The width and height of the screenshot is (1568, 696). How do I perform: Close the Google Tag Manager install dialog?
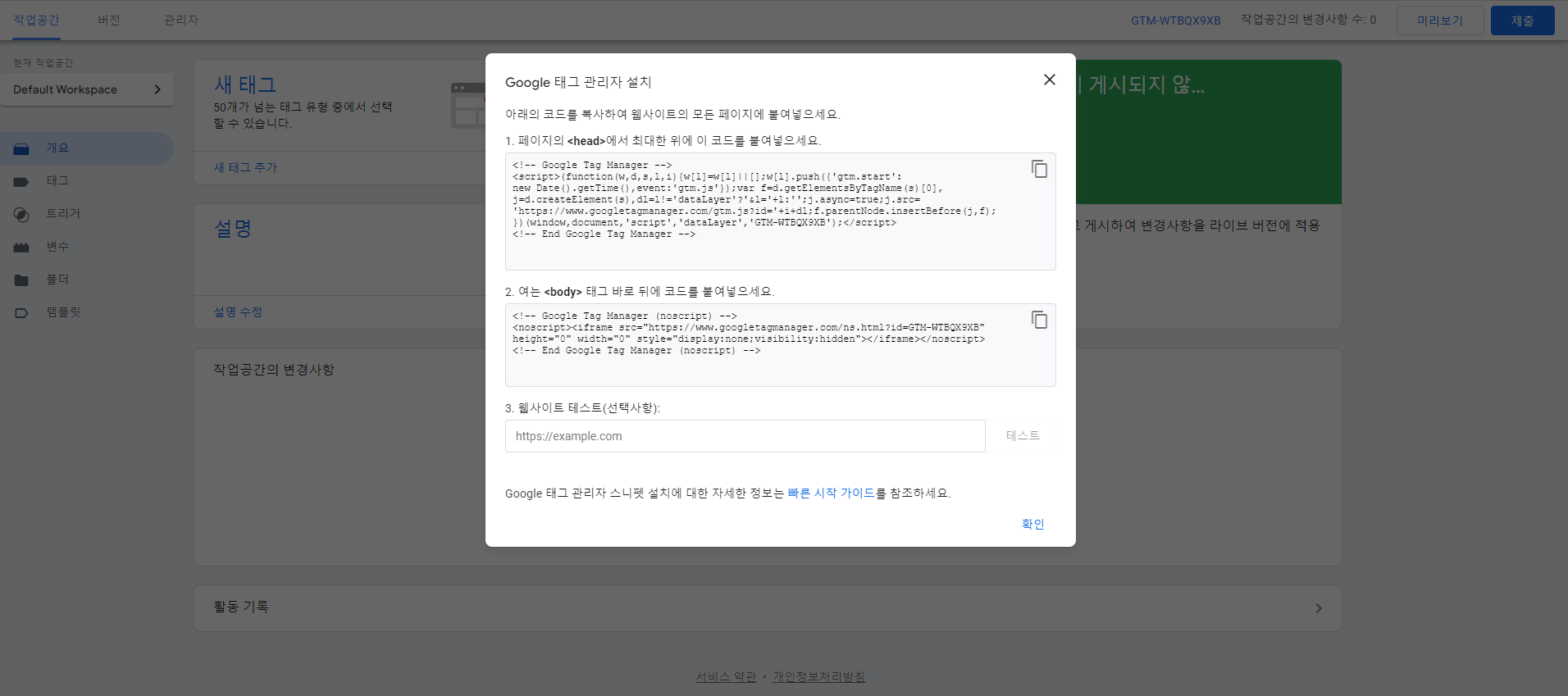(x=1049, y=80)
